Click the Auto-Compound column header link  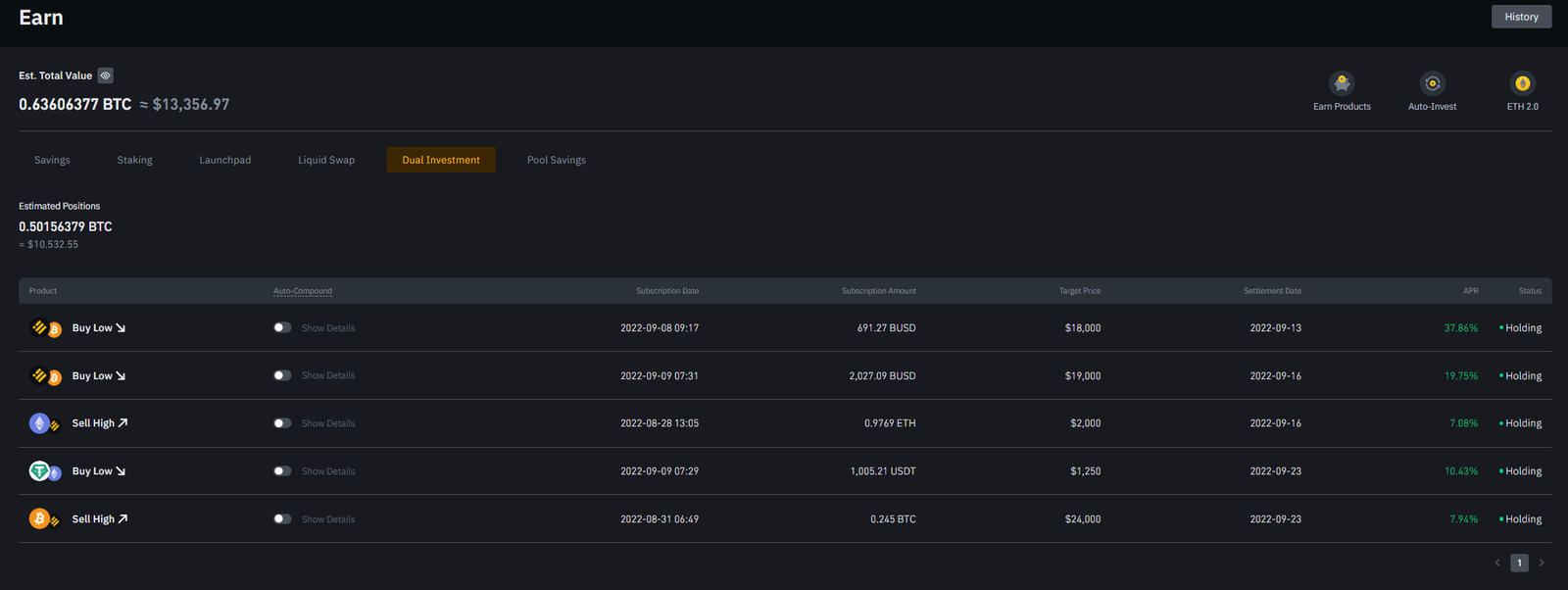[x=303, y=291]
